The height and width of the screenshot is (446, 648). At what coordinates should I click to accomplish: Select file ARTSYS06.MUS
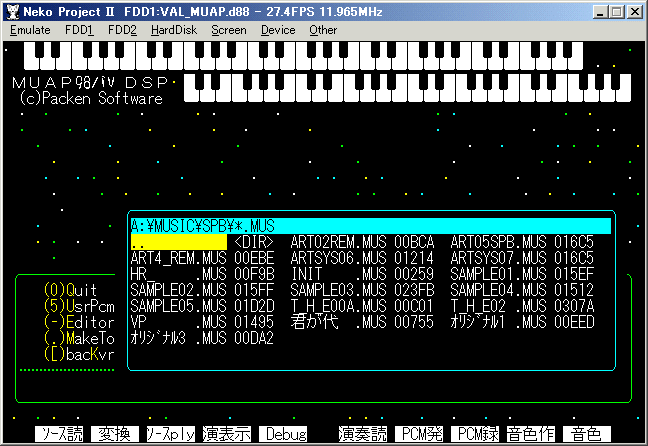point(338,258)
